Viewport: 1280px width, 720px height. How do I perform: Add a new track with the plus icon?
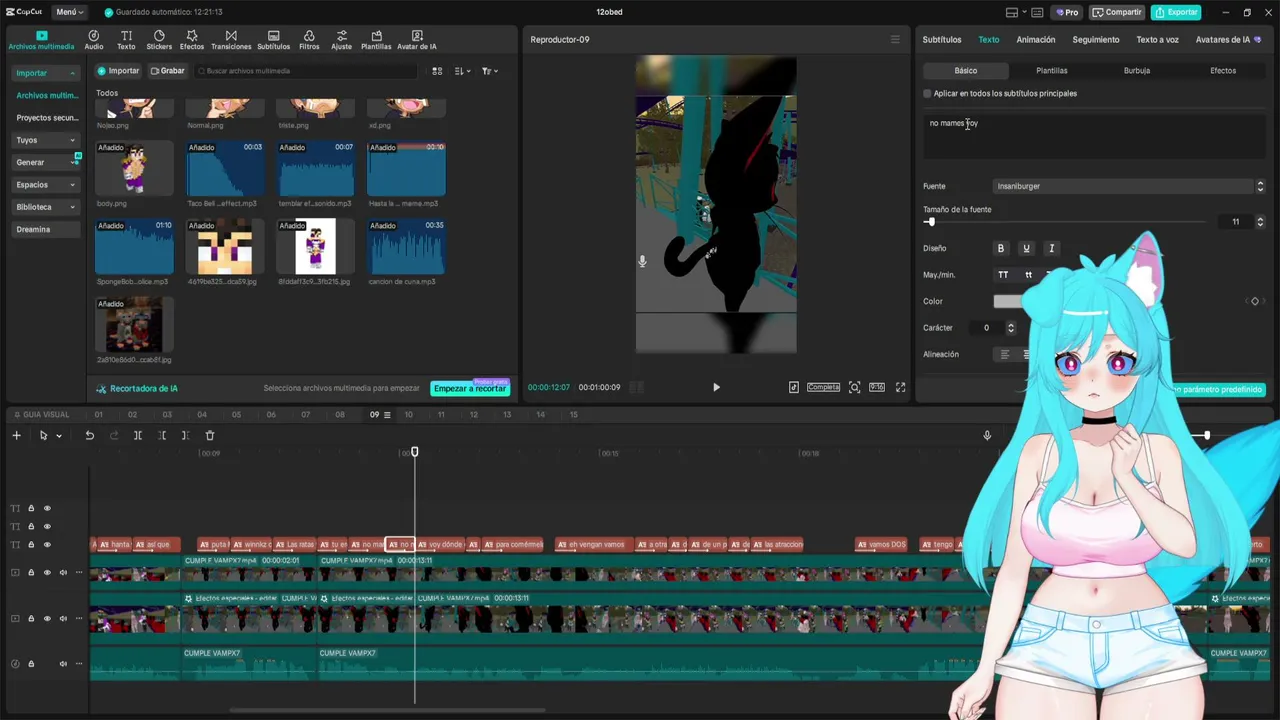point(16,435)
